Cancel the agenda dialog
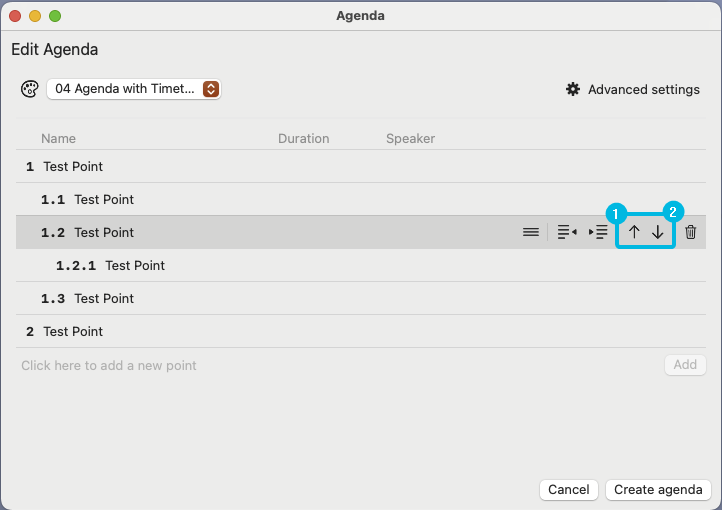This screenshot has height=510, width=722. point(569,489)
